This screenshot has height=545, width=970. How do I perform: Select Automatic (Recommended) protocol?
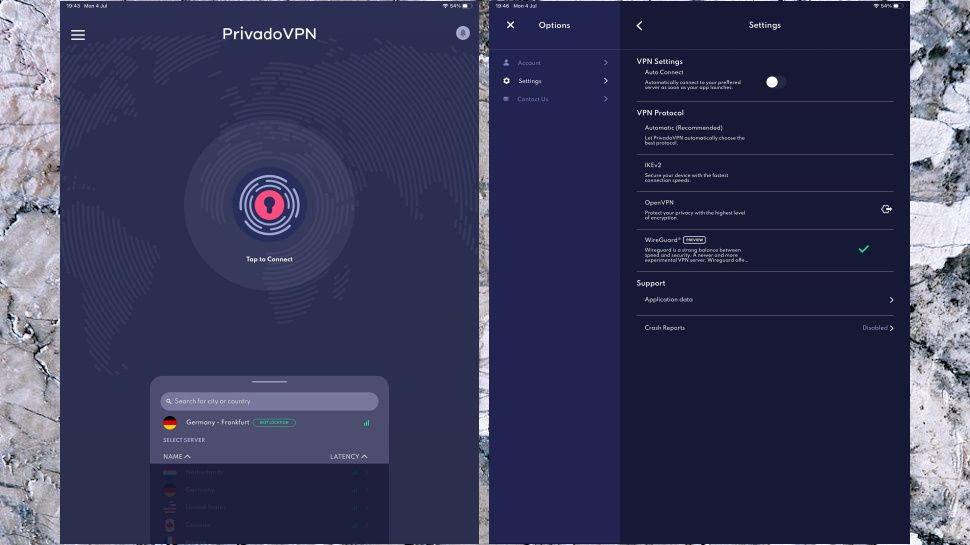[x=765, y=135]
